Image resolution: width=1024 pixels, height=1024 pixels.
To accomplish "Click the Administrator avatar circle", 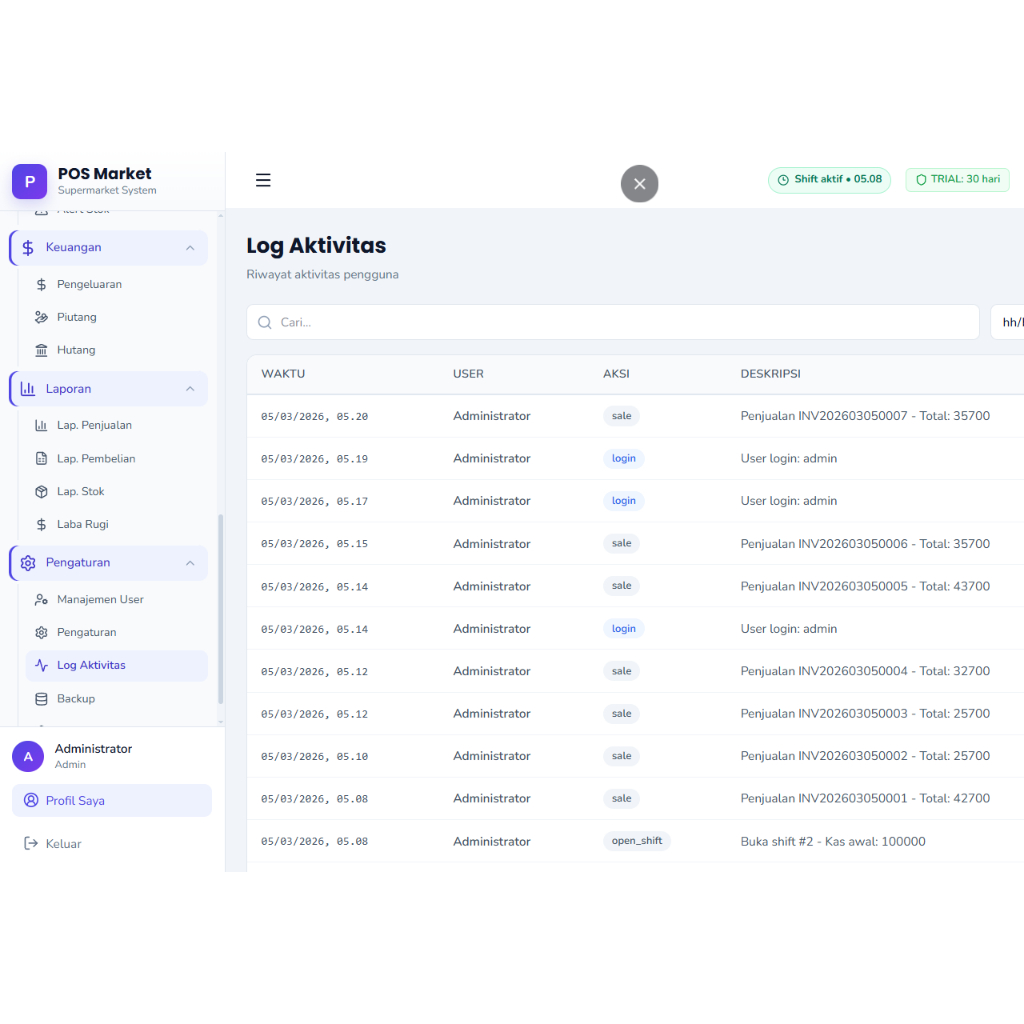I will click(x=28, y=756).
